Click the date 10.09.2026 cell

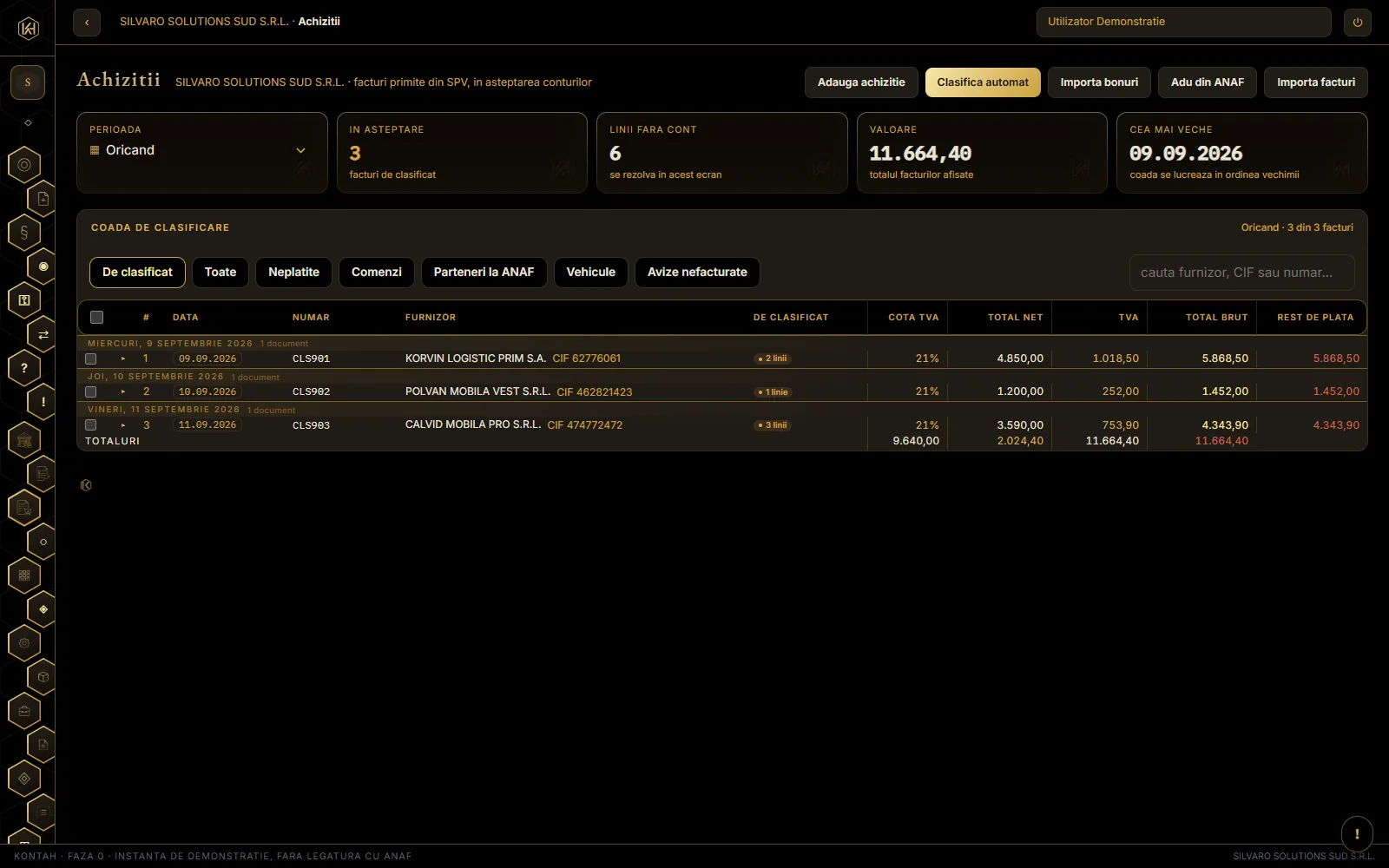(x=207, y=391)
